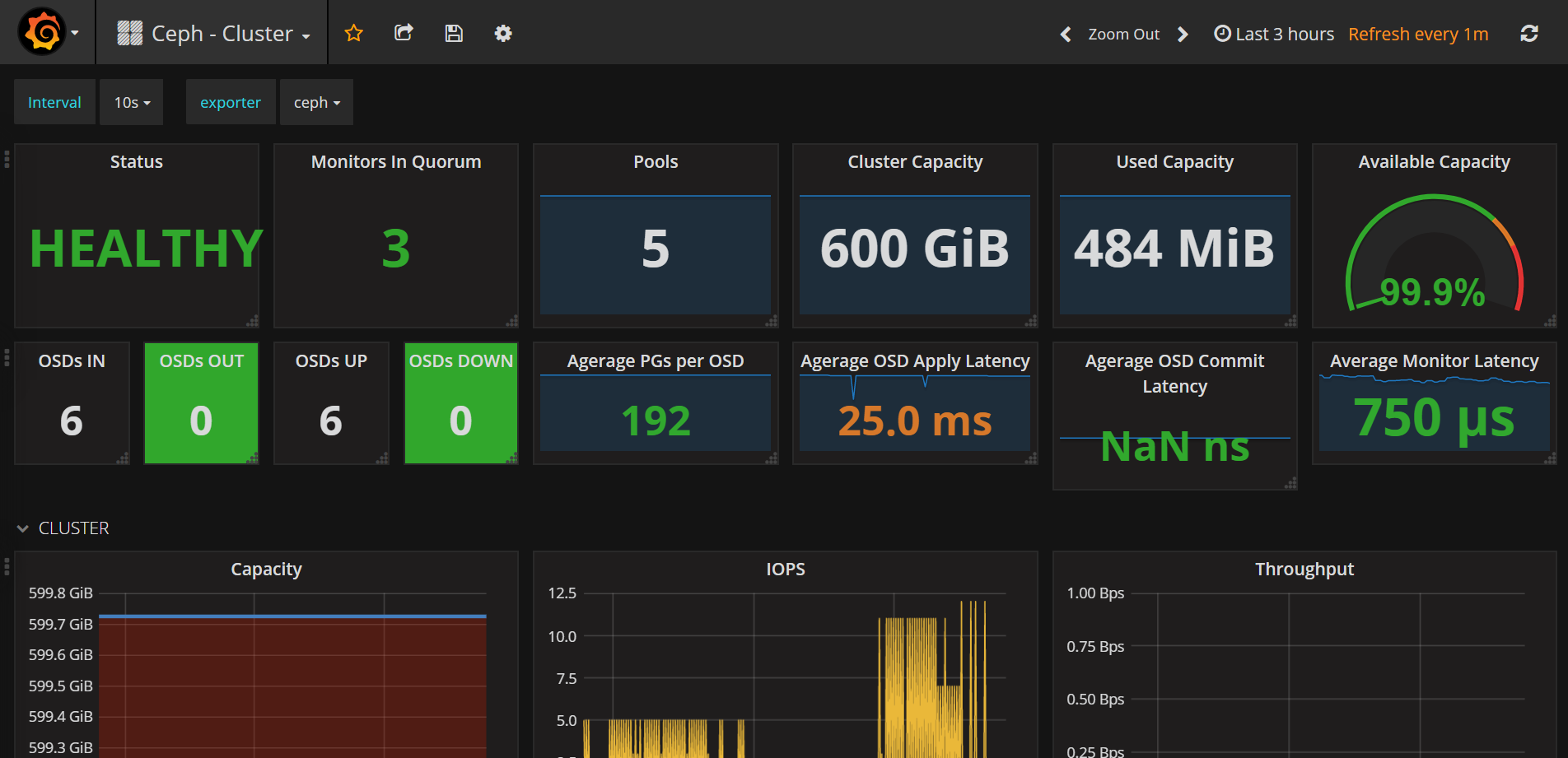Click the Used Capacity panel title

tap(1175, 161)
